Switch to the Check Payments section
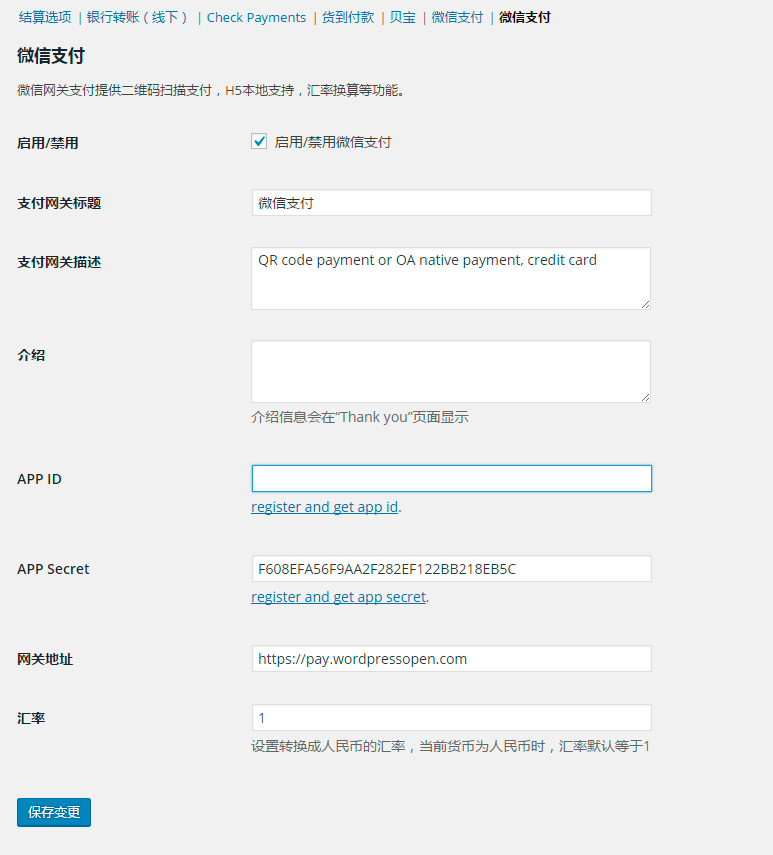This screenshot has height=855, width=773. pos(256,17)
